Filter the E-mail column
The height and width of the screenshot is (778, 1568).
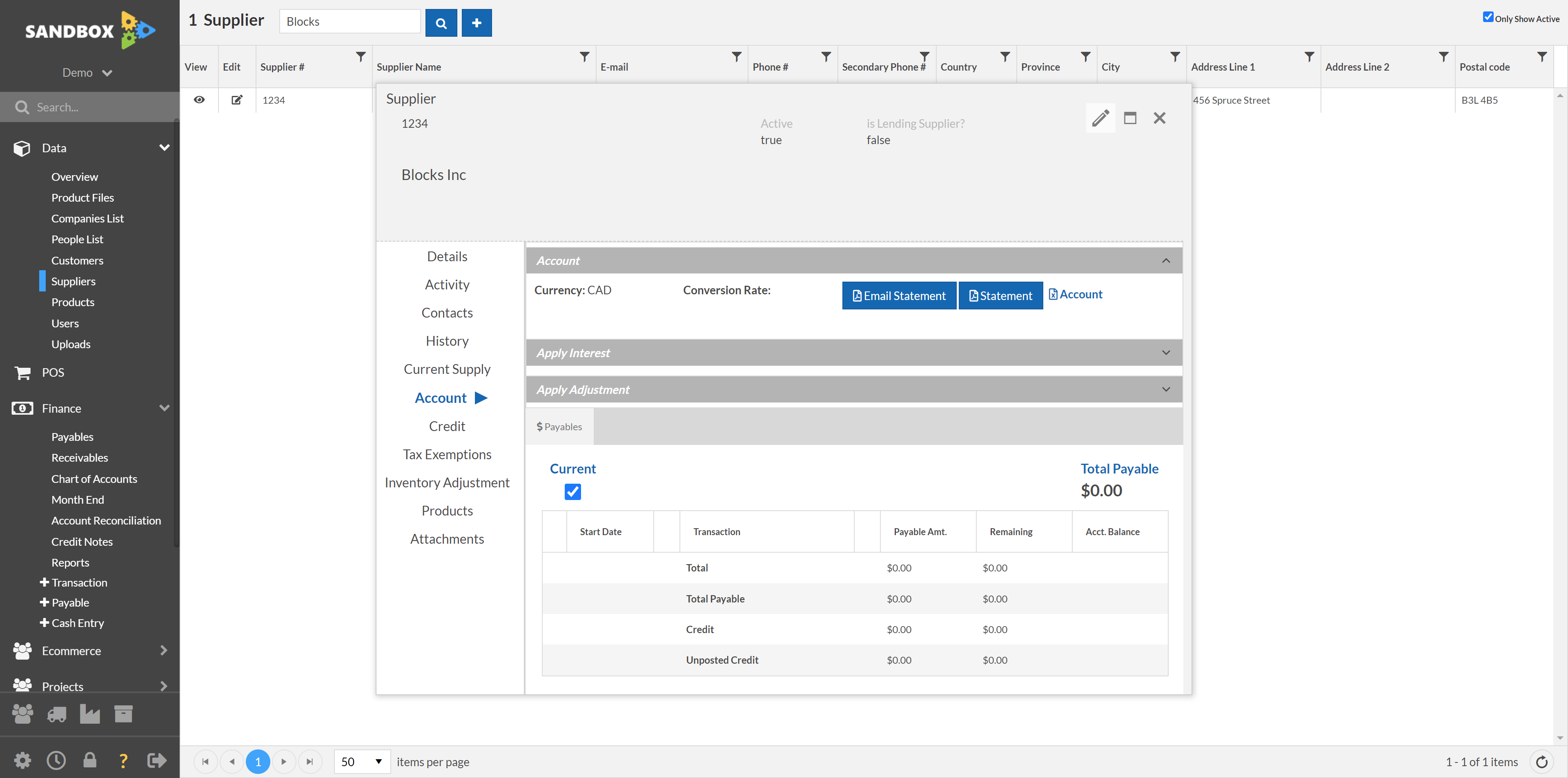tap(736, 57)
